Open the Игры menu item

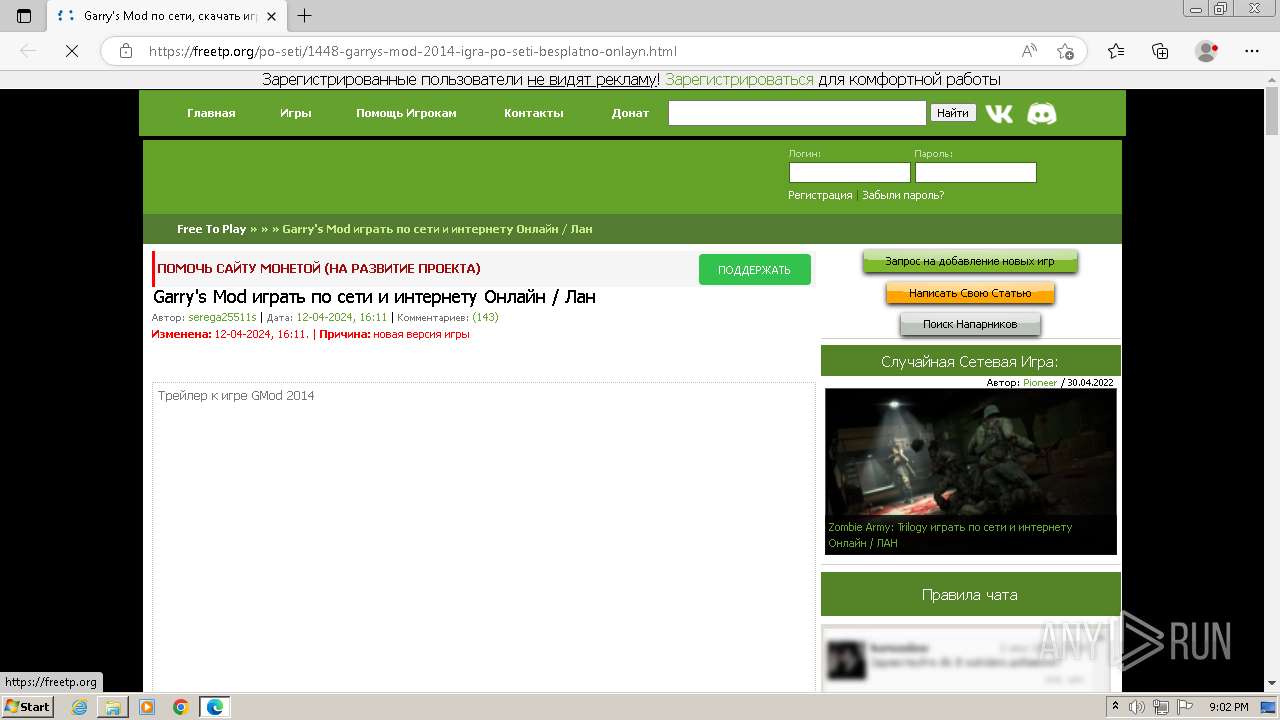296,113
